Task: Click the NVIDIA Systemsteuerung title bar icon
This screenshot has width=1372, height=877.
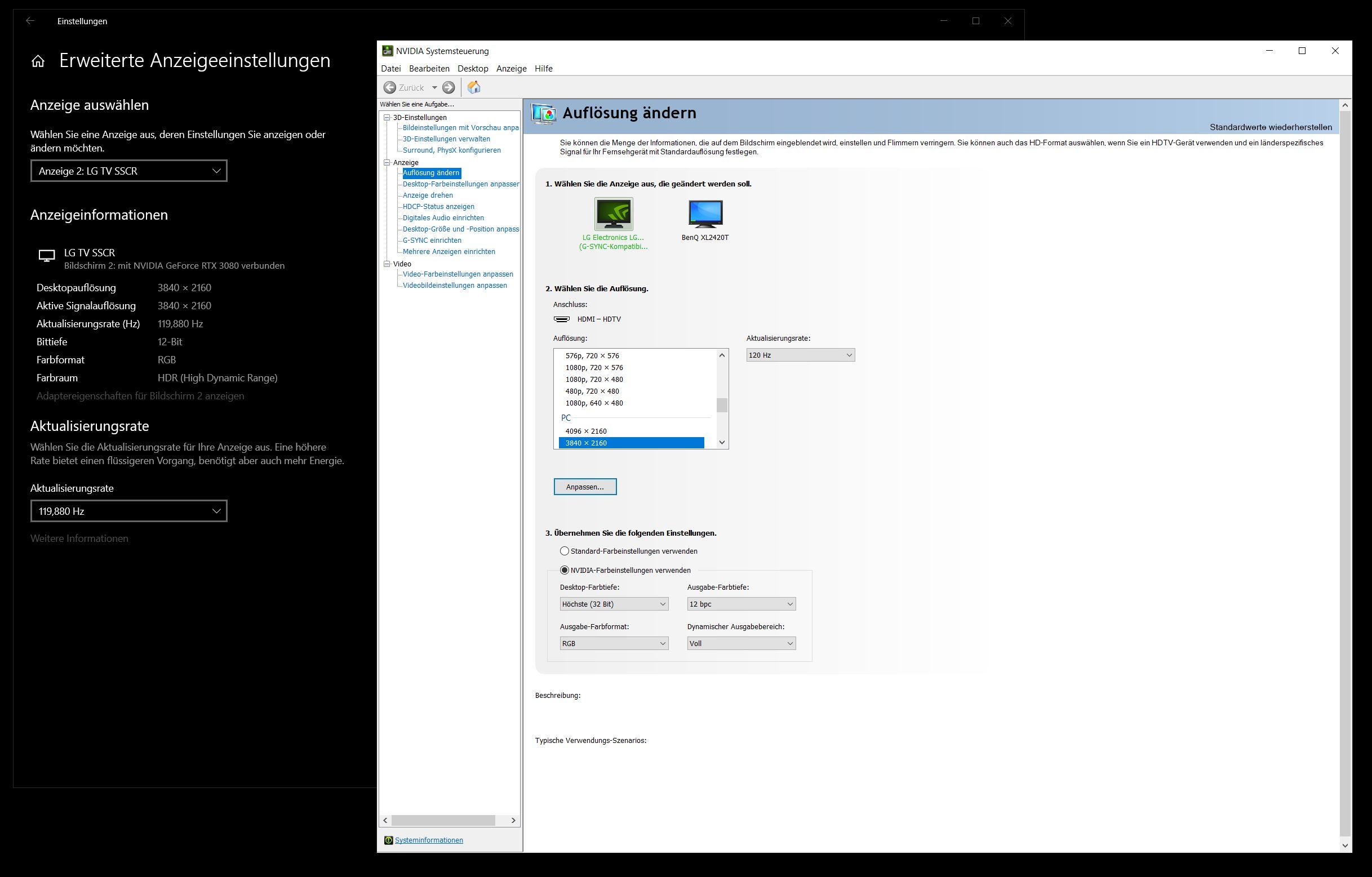Action: click(x=388, y=51)
